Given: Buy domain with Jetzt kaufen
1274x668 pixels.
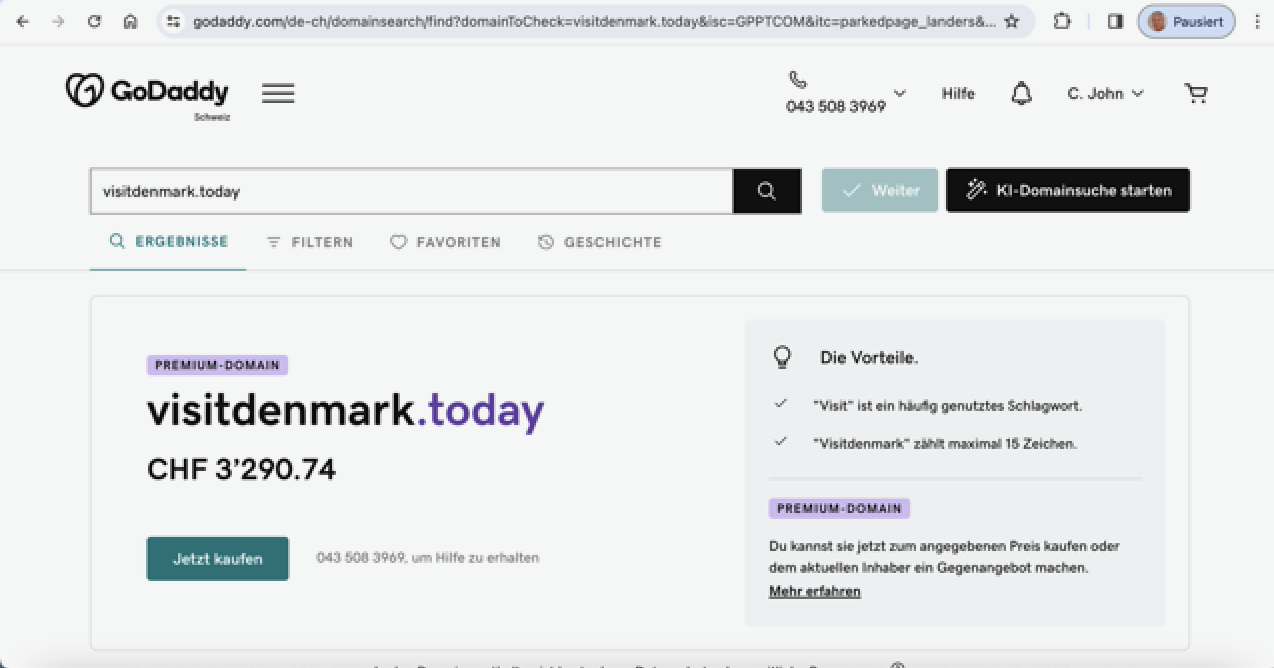Looking at the screenshot, I should click(x=218, y=558).
